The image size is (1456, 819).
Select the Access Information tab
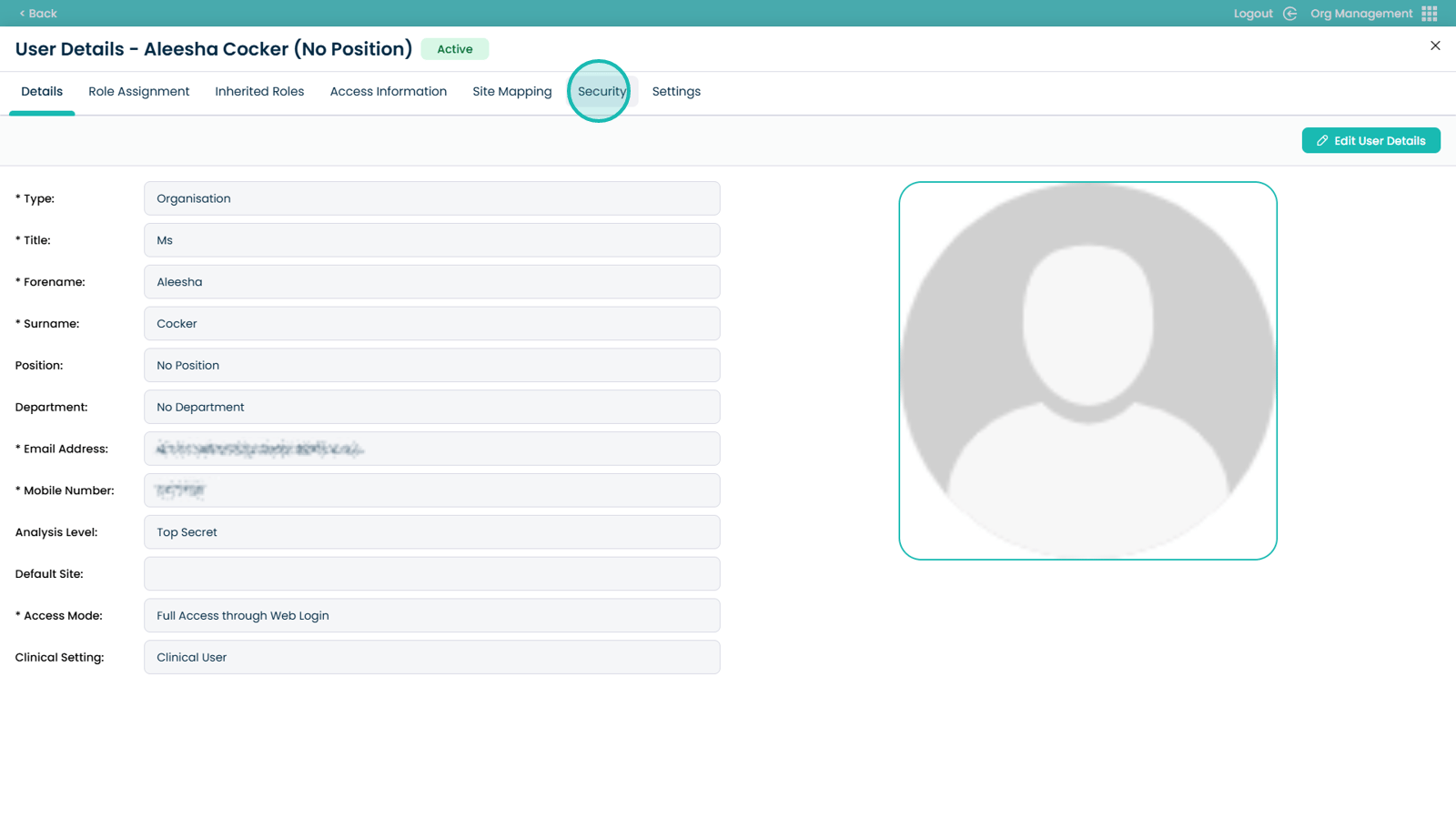pyautogui.click(x=388, y=92)
